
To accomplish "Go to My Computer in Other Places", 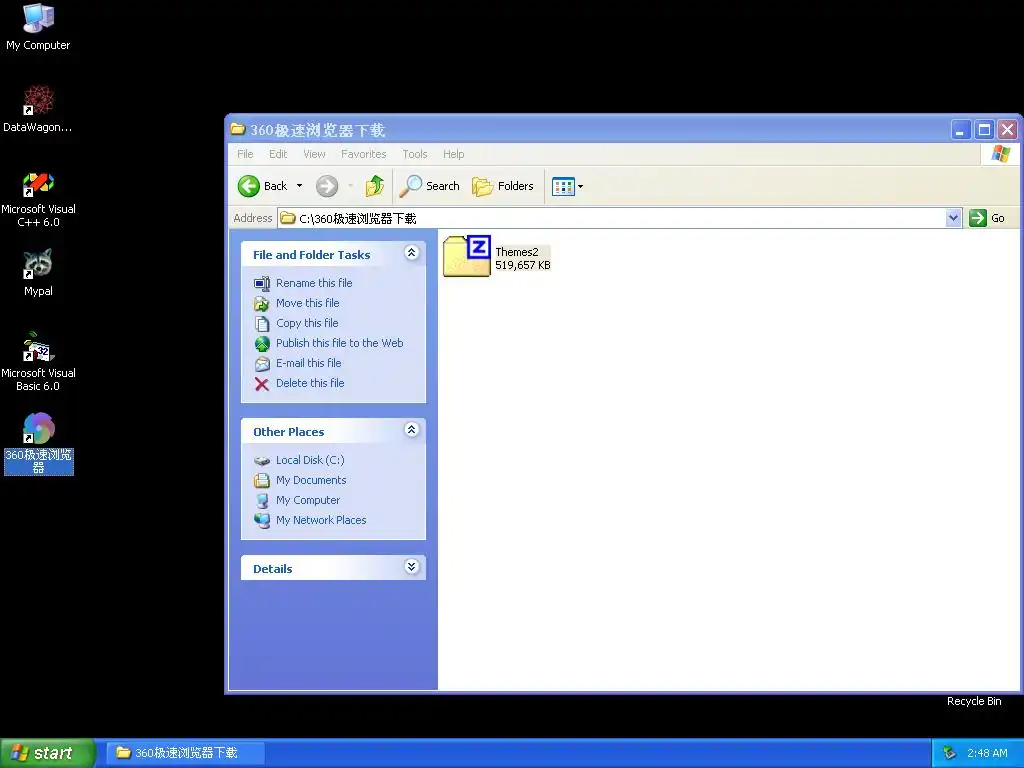I will pos(308,500).
